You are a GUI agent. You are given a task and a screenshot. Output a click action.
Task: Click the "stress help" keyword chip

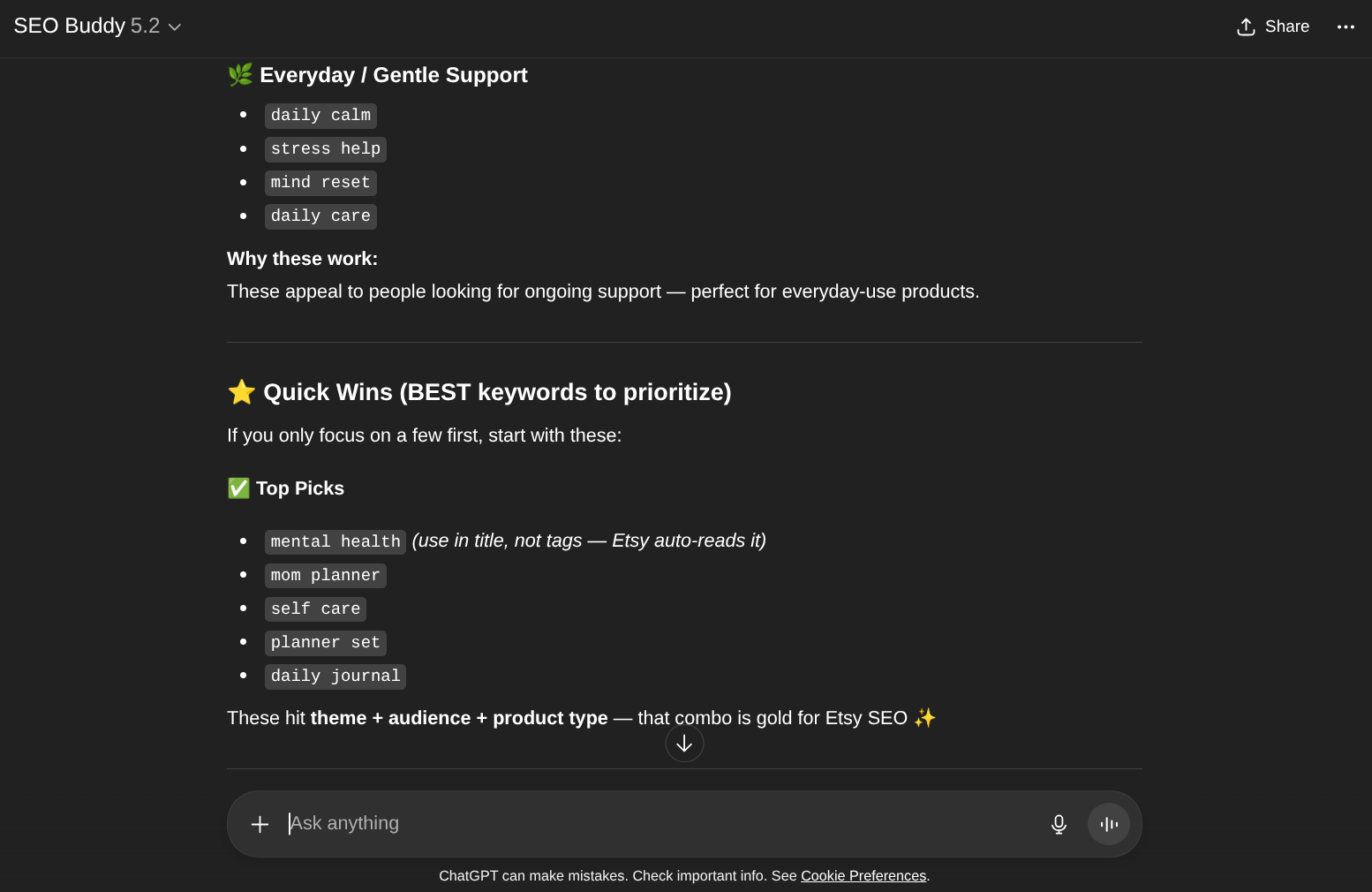pyautogui.click(x=325, y=149)
